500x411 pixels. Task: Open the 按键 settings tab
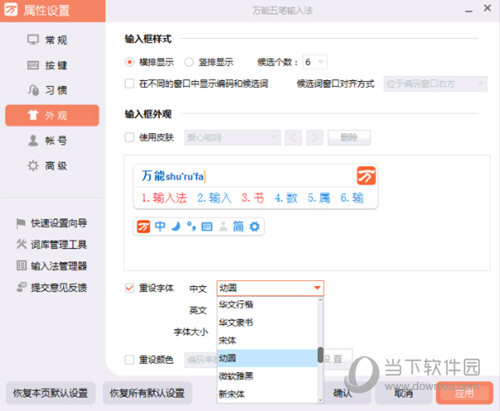[52, 65]
